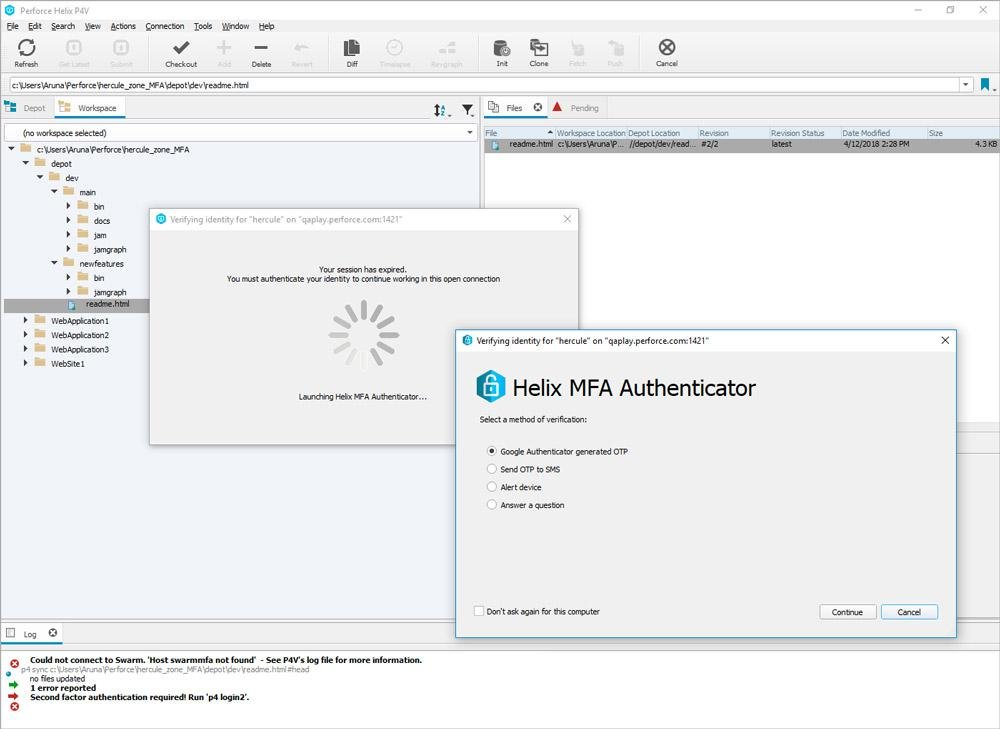Click the Cancel toolbar icon
The height and width of the screenshot is (729, 1000).
666,47
